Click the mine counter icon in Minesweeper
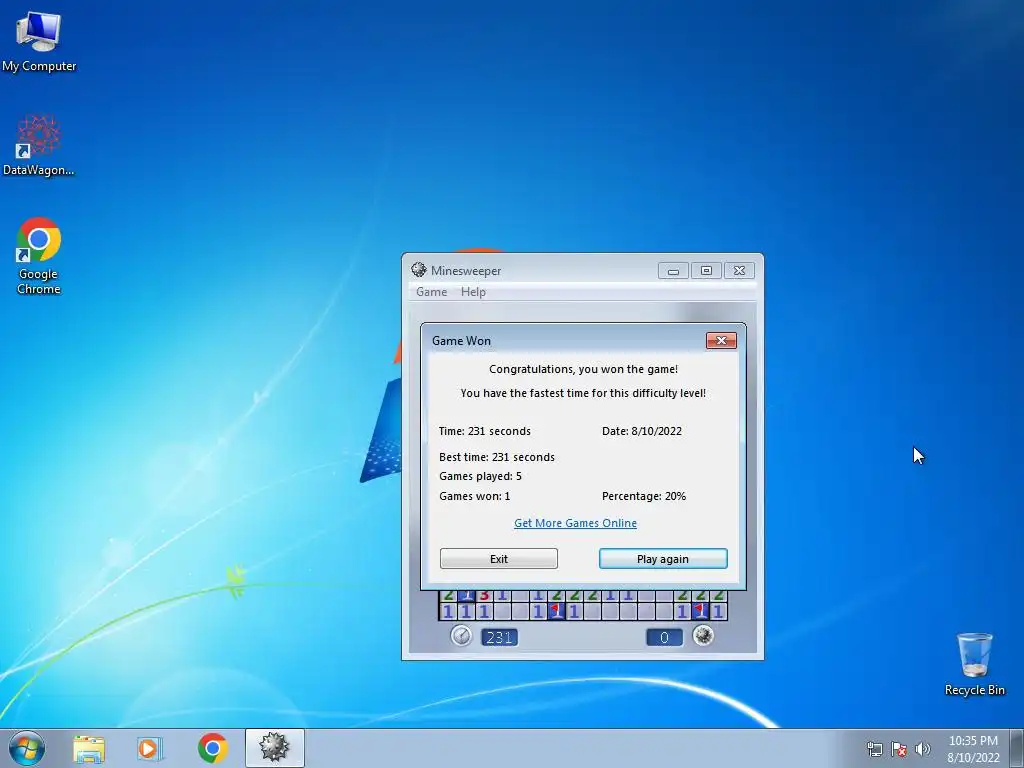Viewport: 1024px width, 768px height. click(703, 635)
